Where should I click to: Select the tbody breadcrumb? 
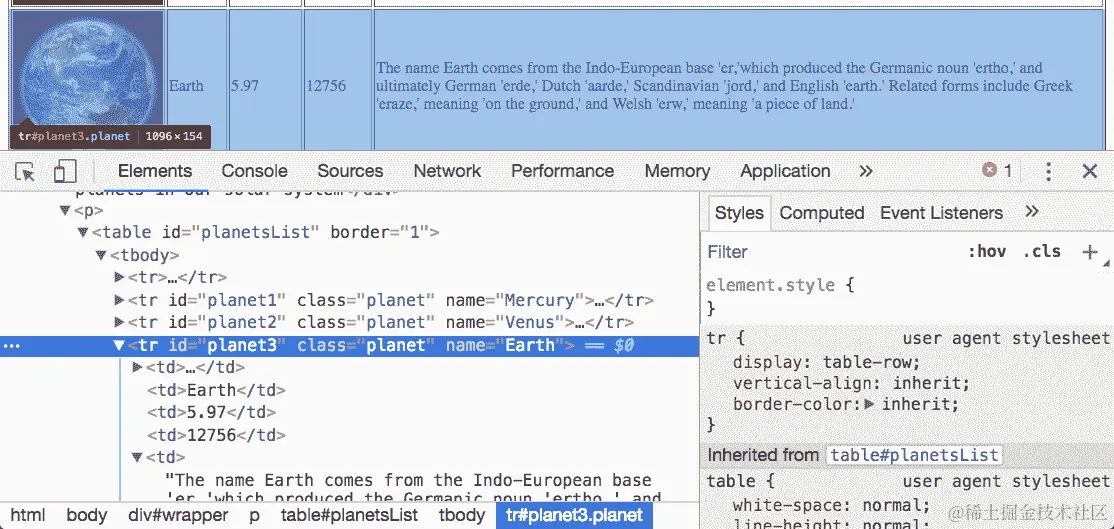462,515
